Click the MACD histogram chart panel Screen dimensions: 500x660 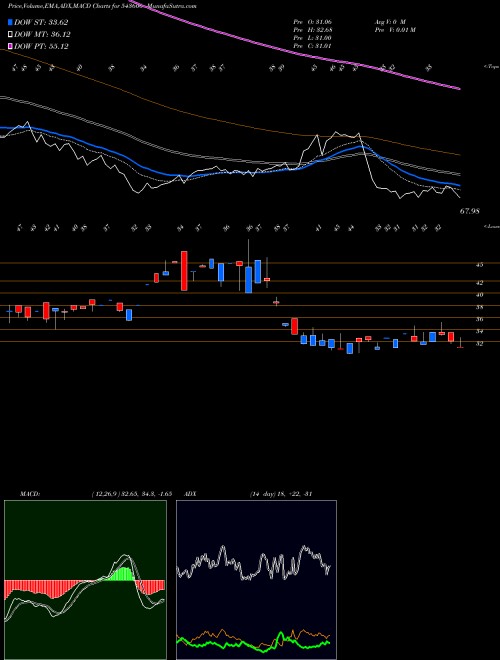tap(85, 580)
